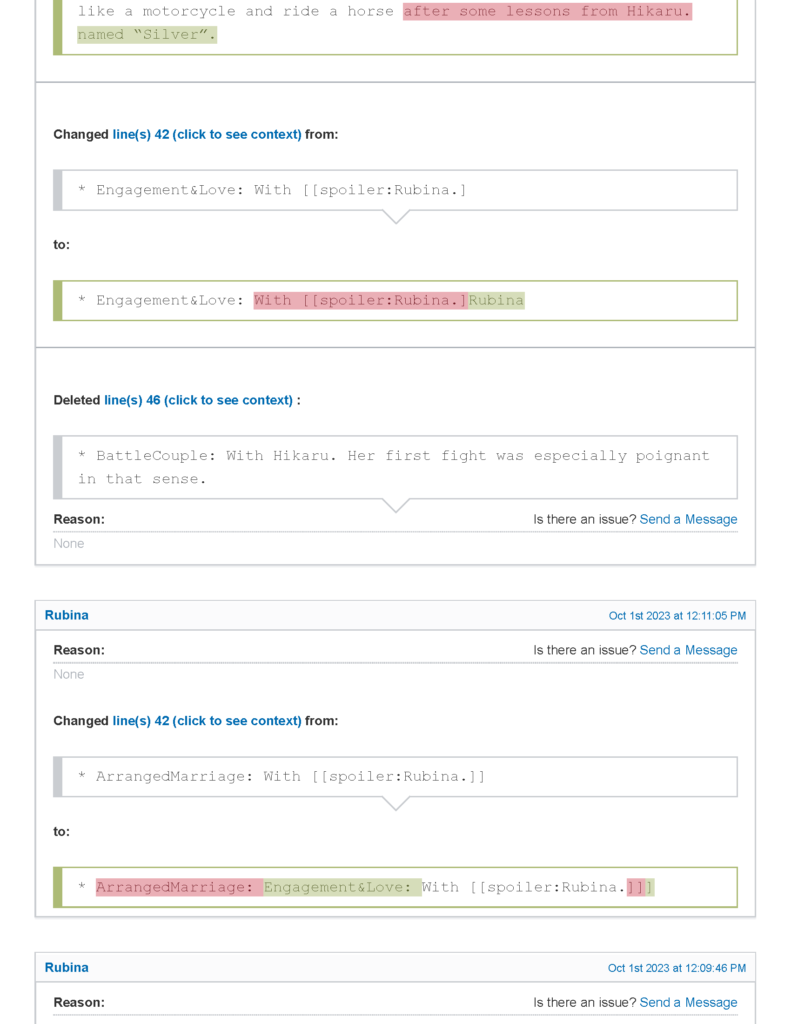This screenshot has height=1024, width=791.
Task: Click timestamp Oct 1st 2023 at 12:09:46 PM
Action: pyautogui.click(x=677, y=968)
